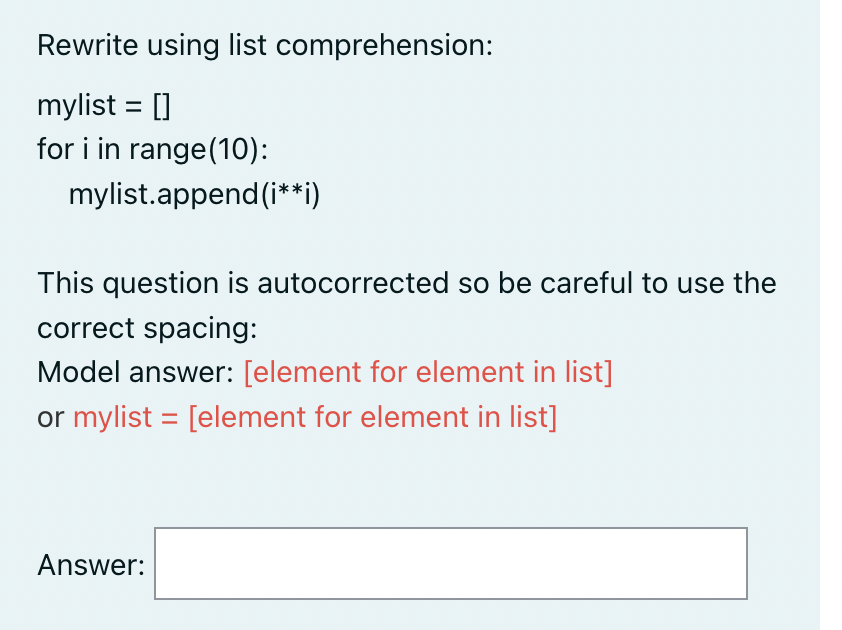Click the red 'mylist = [element for element in list]' text

click(315, 417)
